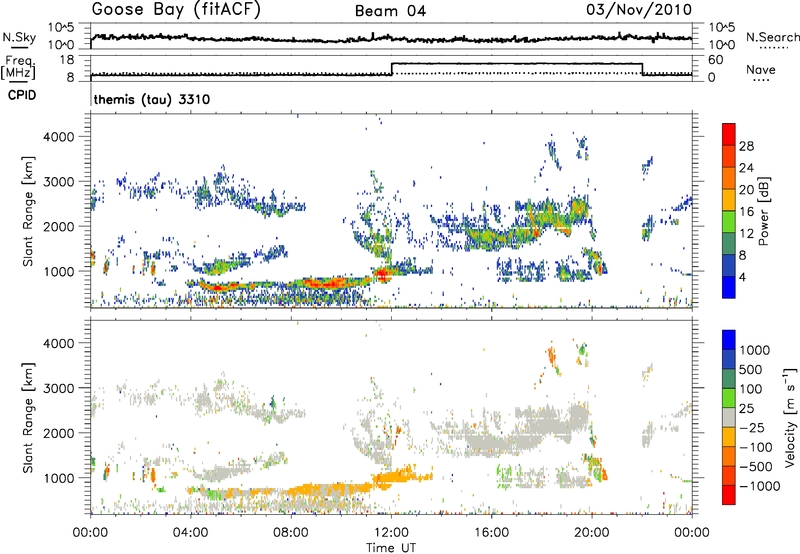The image size is (800, 554).
Task: Click the '4' label on Power colorbar
Action: pyautogui.click(x=742, y=277)
